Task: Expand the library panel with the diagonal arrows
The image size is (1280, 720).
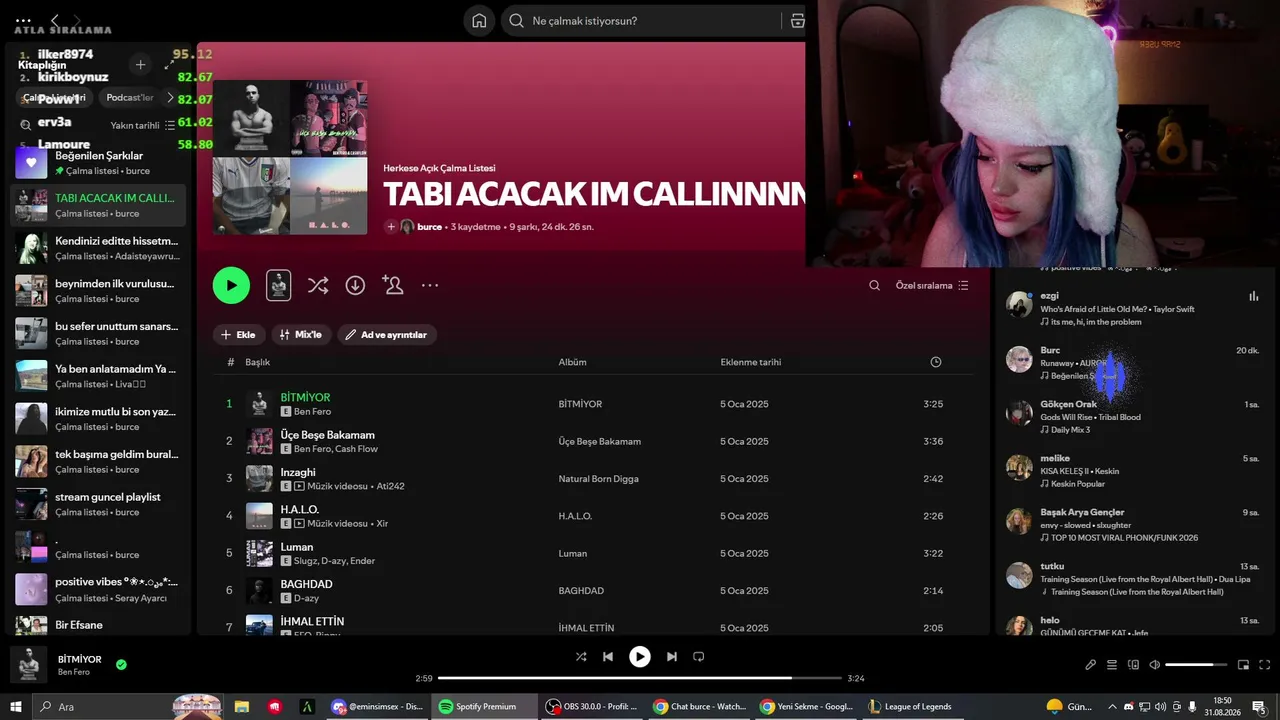Action: point(169,65)
